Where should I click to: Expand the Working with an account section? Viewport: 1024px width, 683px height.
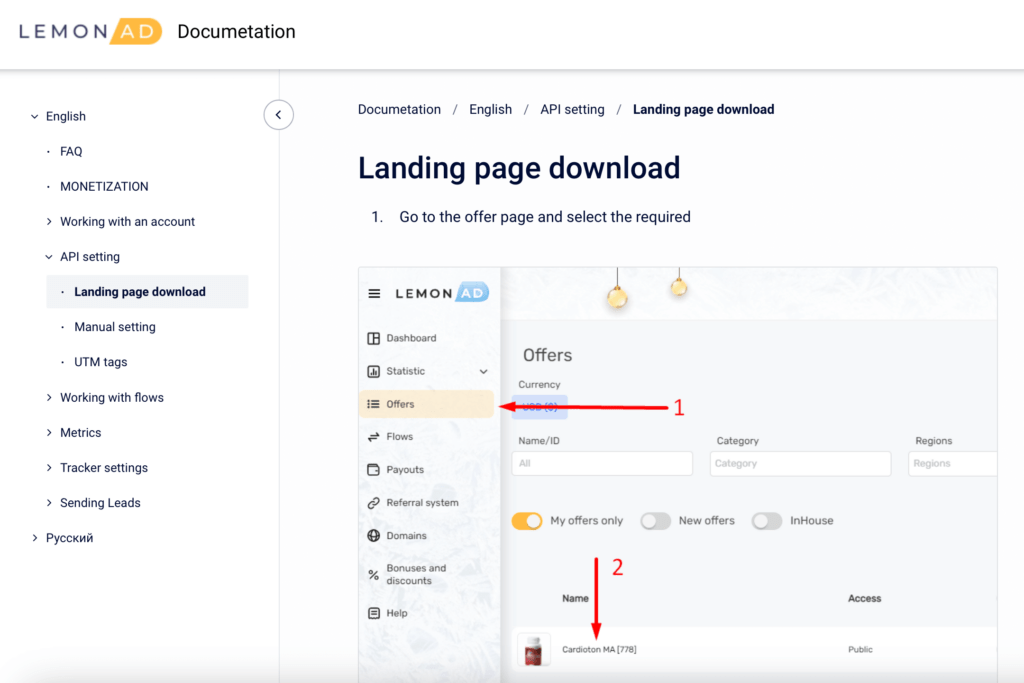(127, 222)
